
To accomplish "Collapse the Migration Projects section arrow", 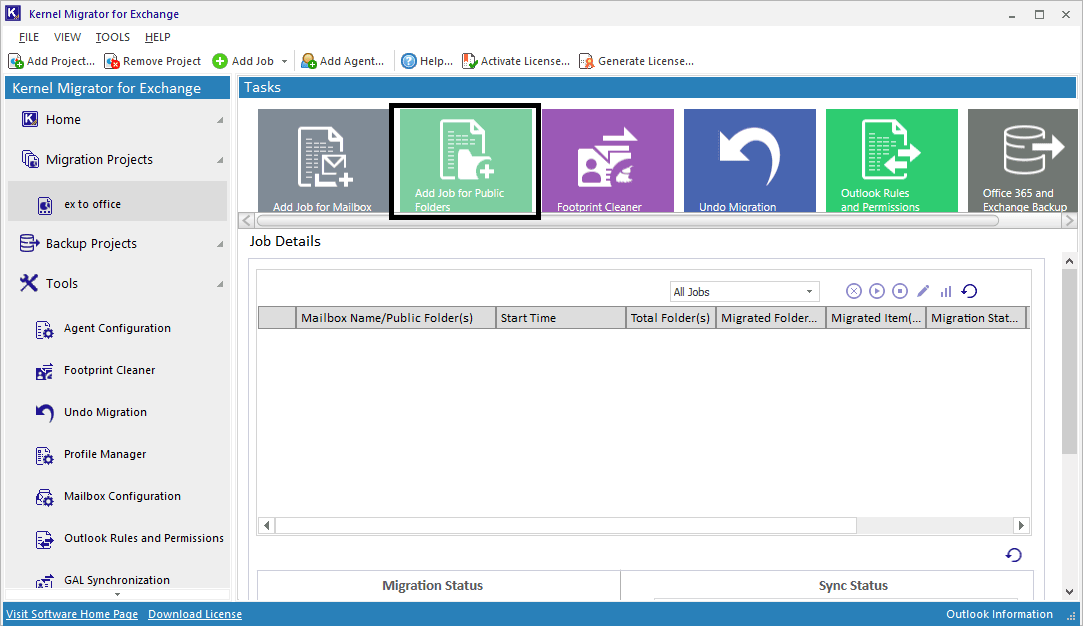I will [x=220, y=160].
